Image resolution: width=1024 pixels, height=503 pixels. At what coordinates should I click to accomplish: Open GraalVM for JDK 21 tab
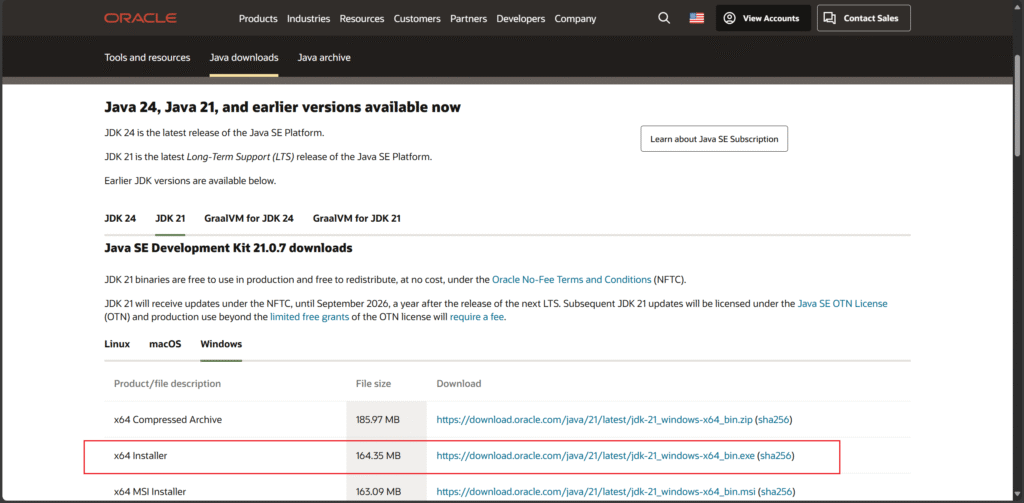click(357, 218)
